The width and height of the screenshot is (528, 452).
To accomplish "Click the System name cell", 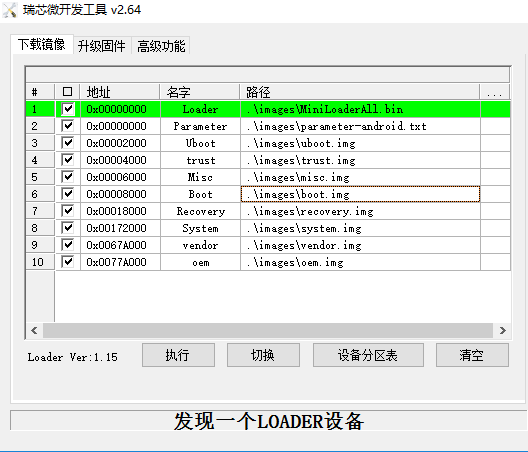I will pos(200,228).
